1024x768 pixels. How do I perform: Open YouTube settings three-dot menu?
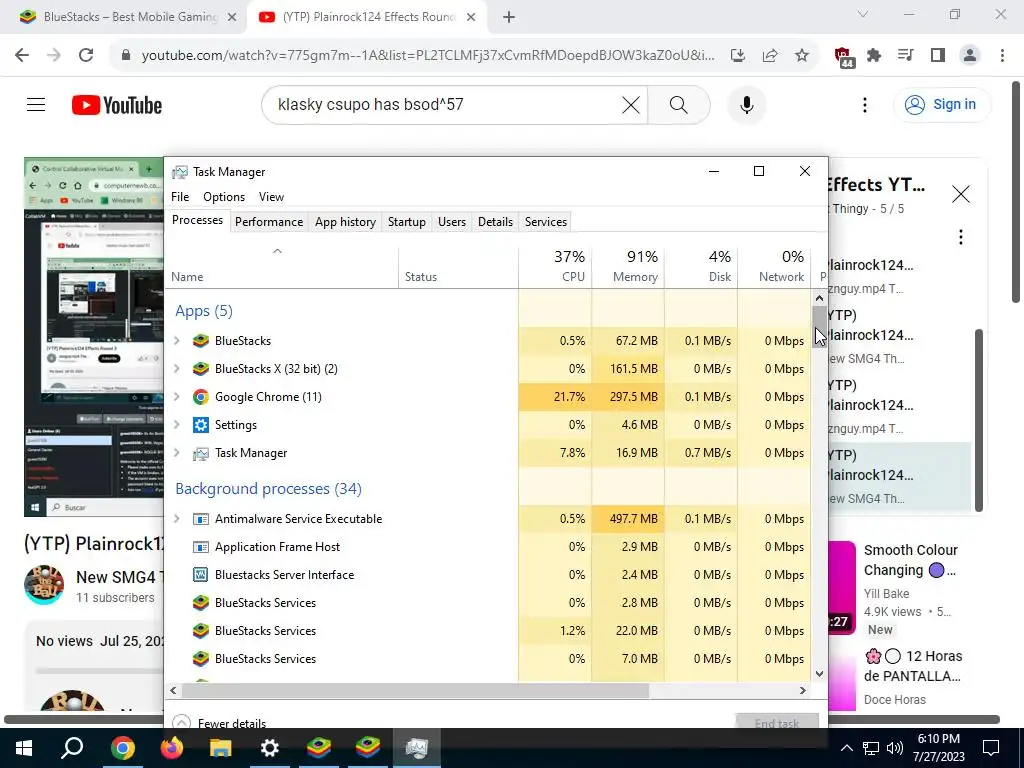click(865, 104)
